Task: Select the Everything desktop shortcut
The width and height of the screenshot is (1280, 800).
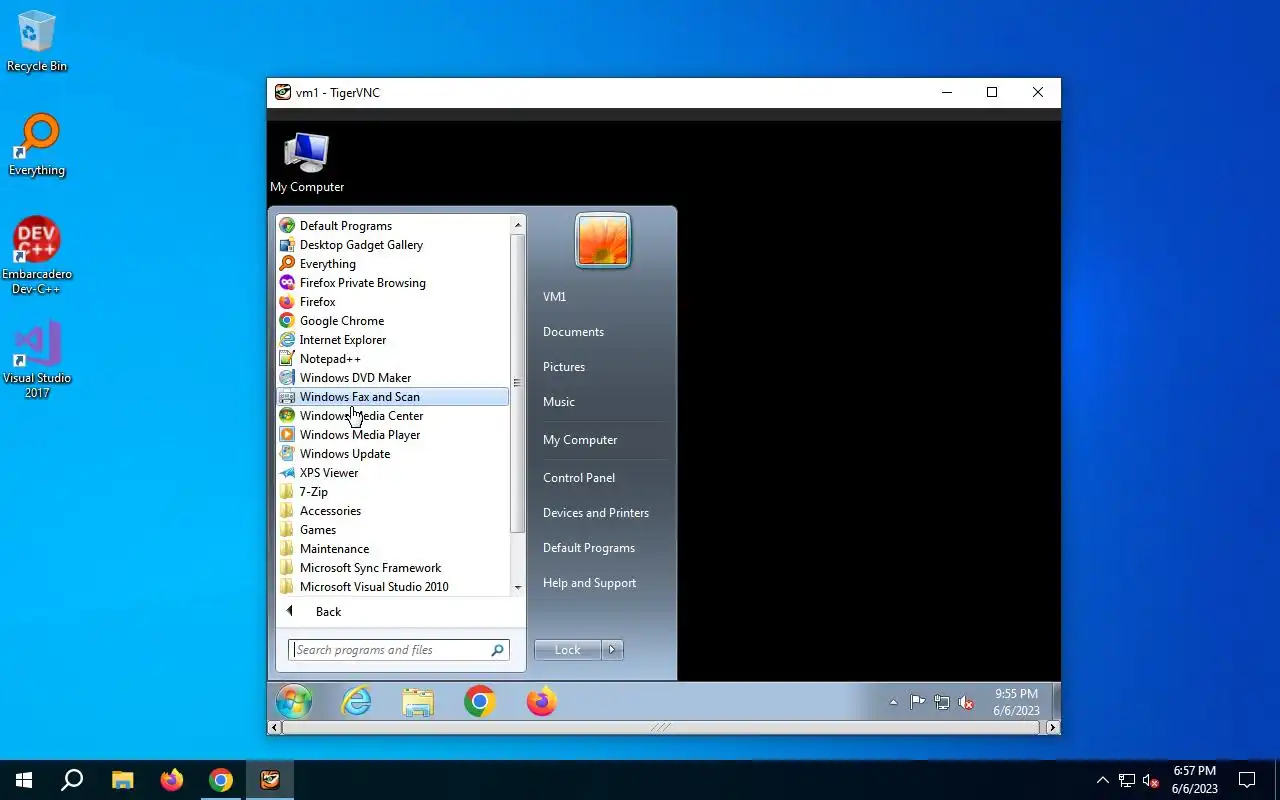Action: [37, 145]
